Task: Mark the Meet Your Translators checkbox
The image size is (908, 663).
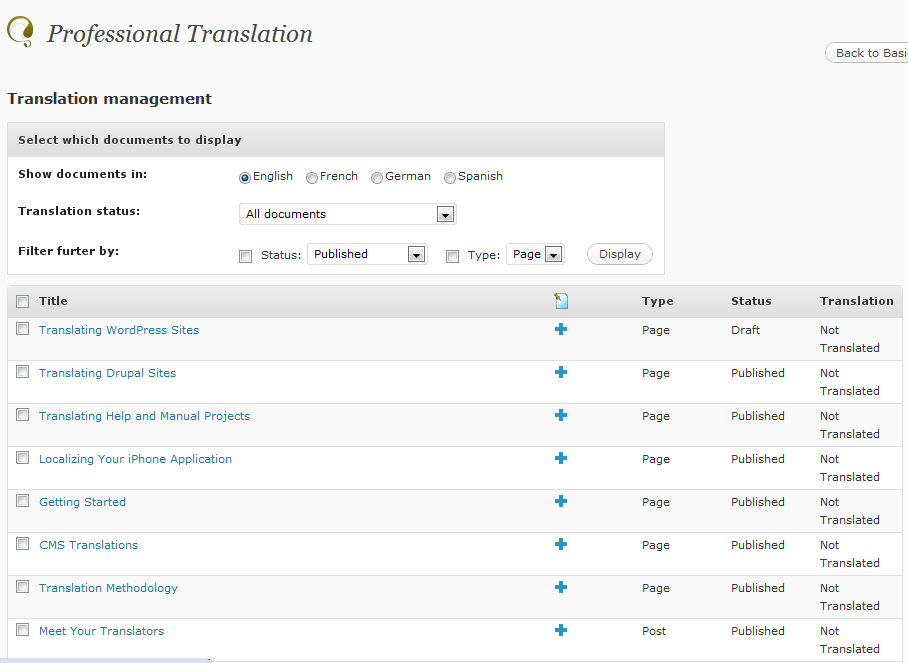Action: click(23, 629)
